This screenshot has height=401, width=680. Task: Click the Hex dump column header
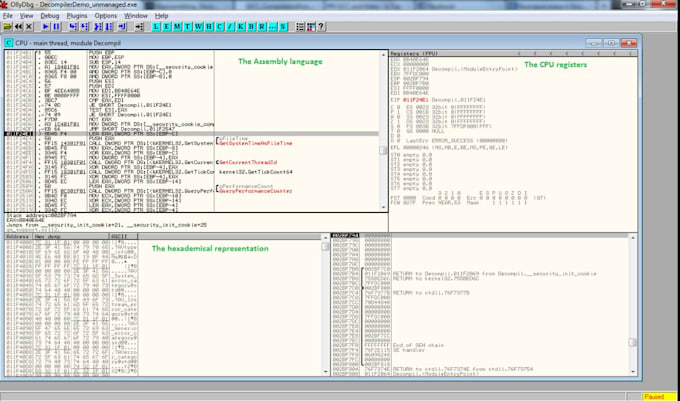pos(71,237)
